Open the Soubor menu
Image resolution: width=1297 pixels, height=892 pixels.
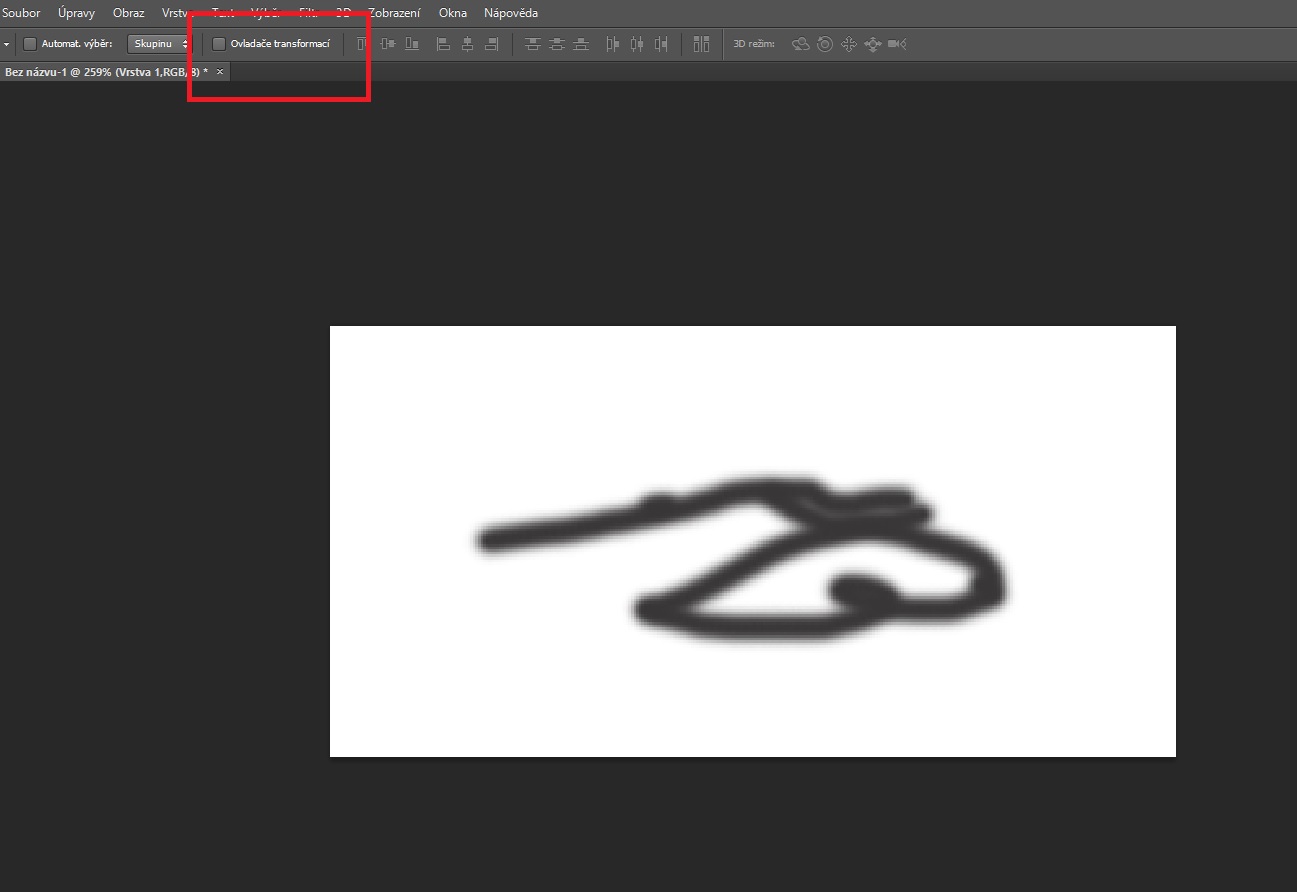(x=21, y=13)
